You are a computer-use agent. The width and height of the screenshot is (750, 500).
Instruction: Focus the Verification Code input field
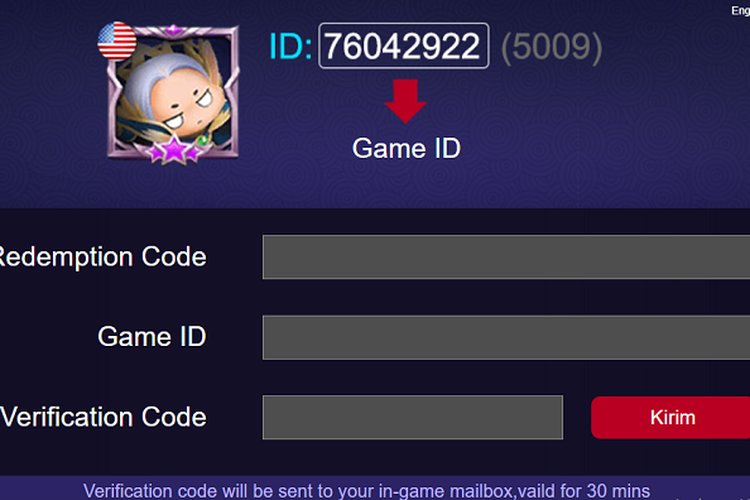tap(413, 417)
